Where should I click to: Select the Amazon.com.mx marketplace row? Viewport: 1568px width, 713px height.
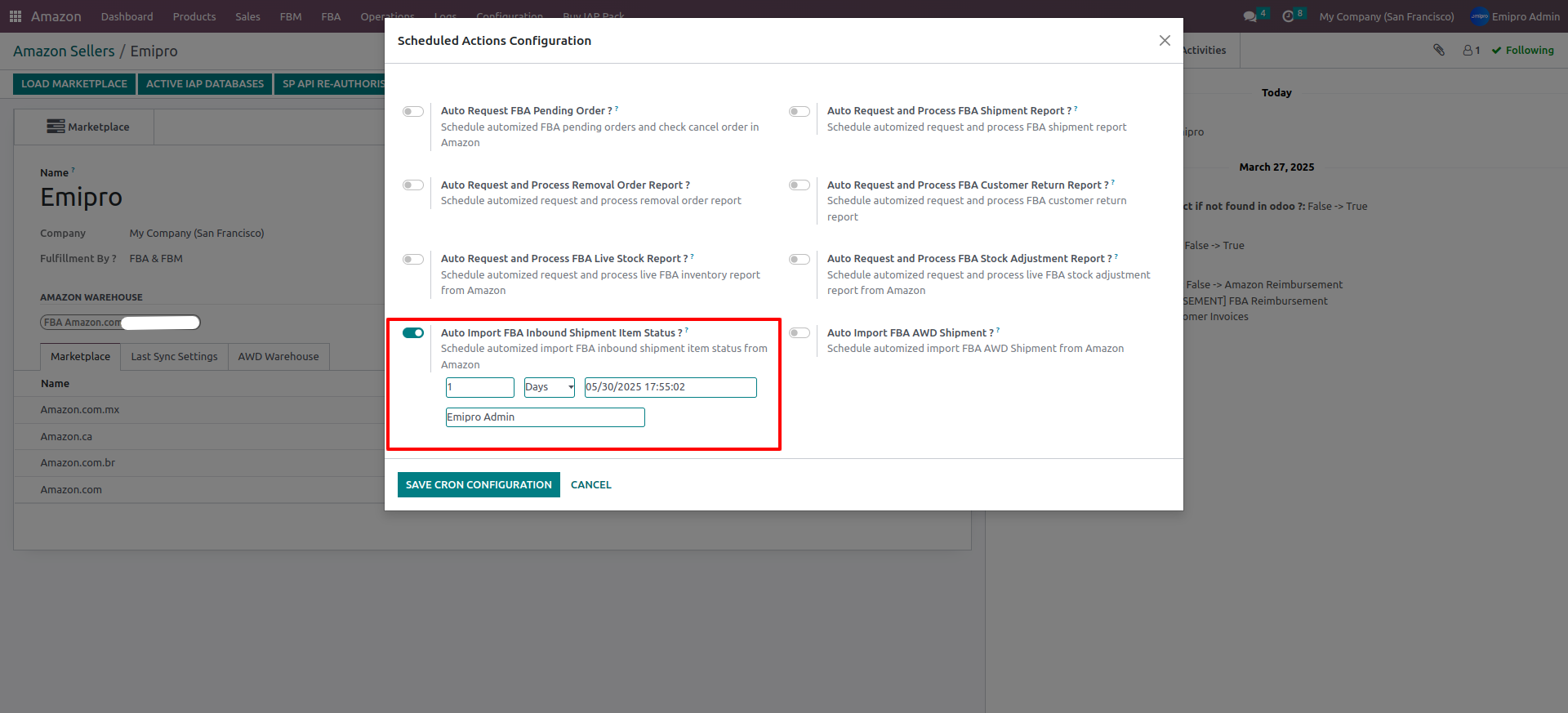(x=199, y=410)
